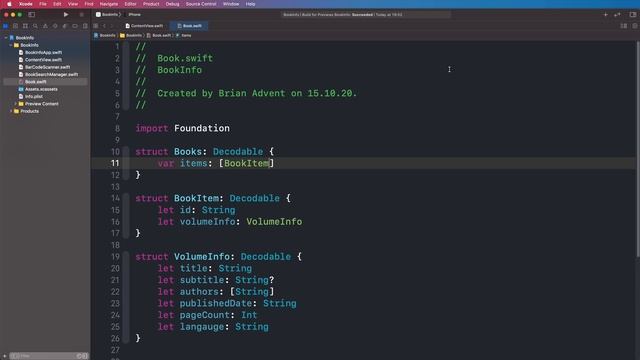Image resolution: width=640 pixels, height=360 pixels.
Task: Click the code review arrows button
Action: click(617, 14)
